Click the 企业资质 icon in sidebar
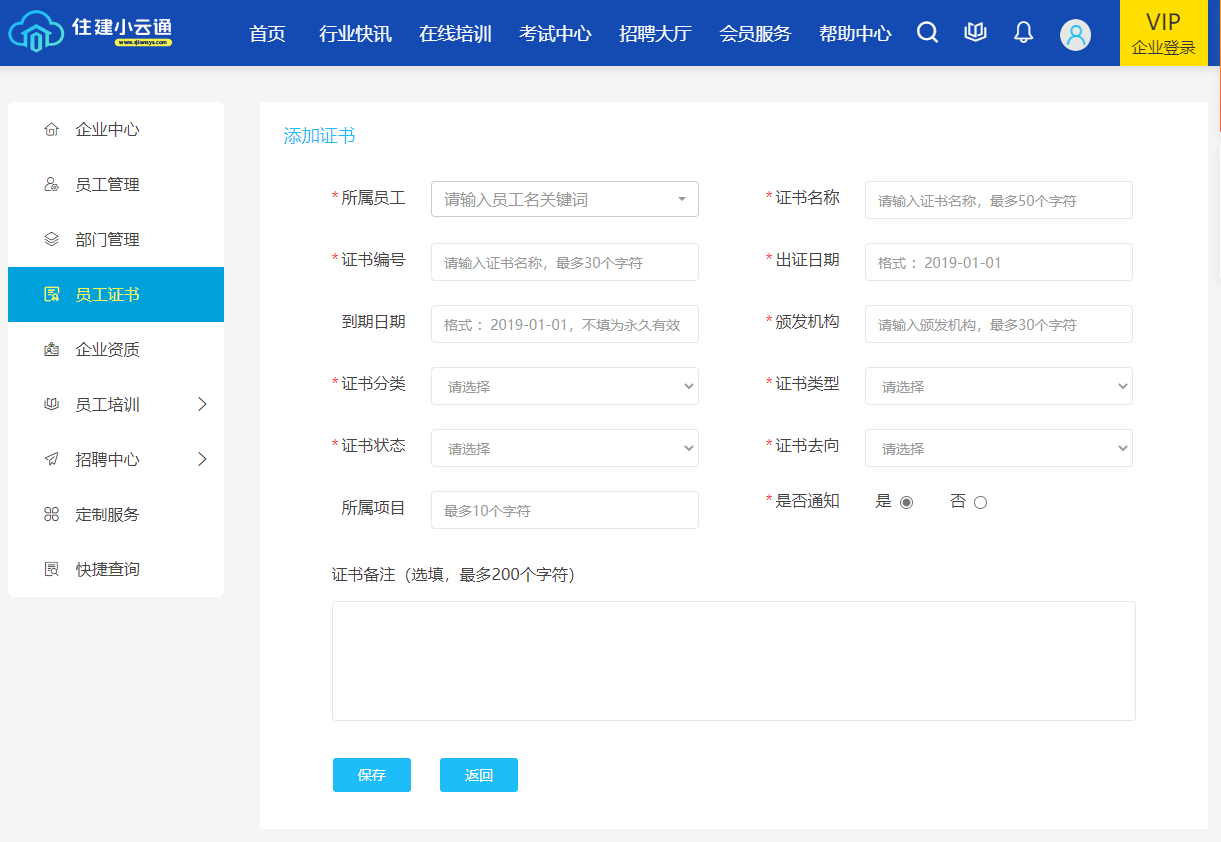Image resolution: width=1221 pixels, height=842 pixels. point(52,350)
